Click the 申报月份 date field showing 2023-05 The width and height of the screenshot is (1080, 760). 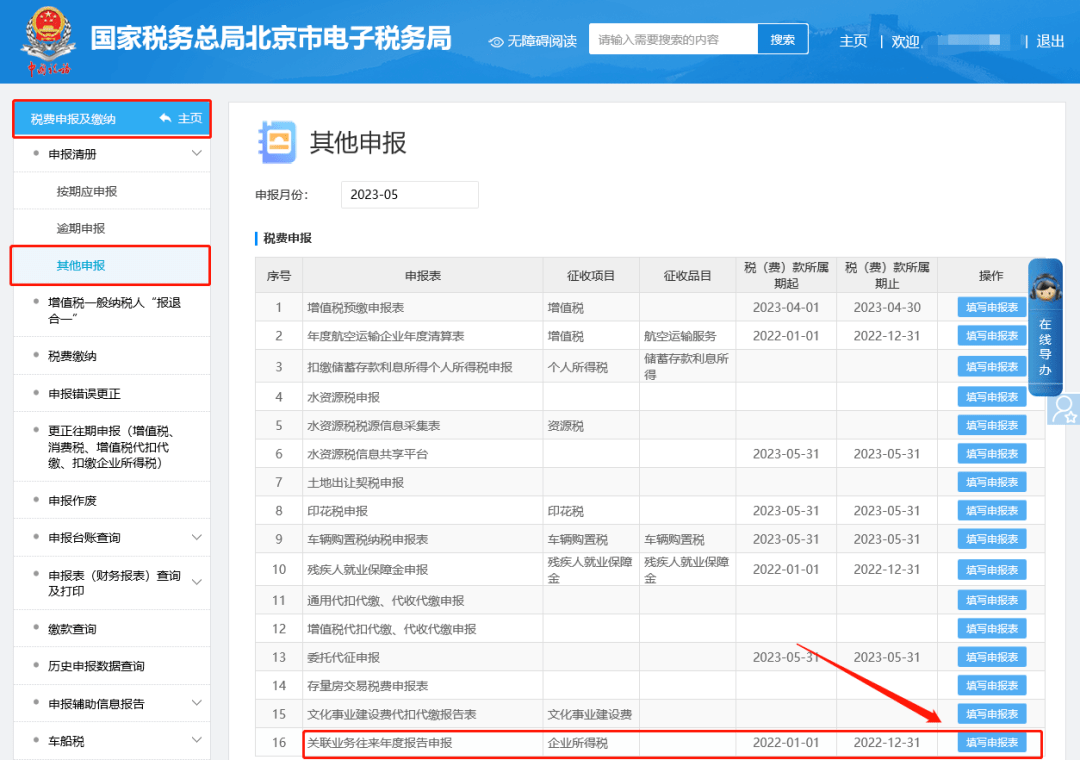pos(409,194)
